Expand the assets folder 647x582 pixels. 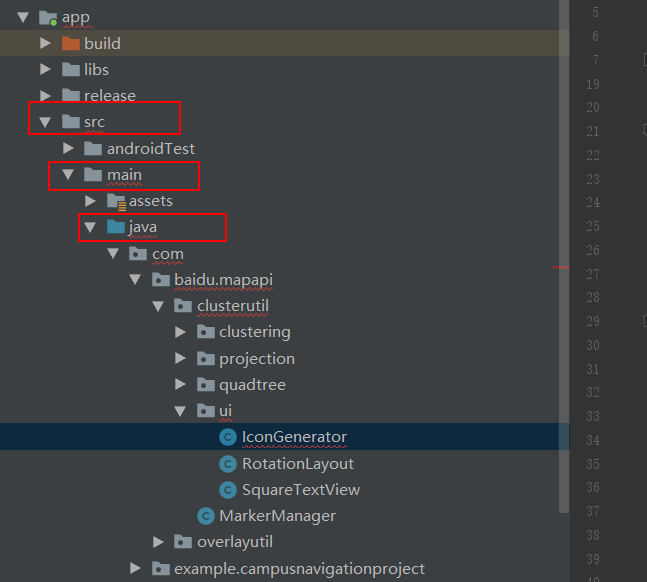pyautogui.click(x=90, y=201)
